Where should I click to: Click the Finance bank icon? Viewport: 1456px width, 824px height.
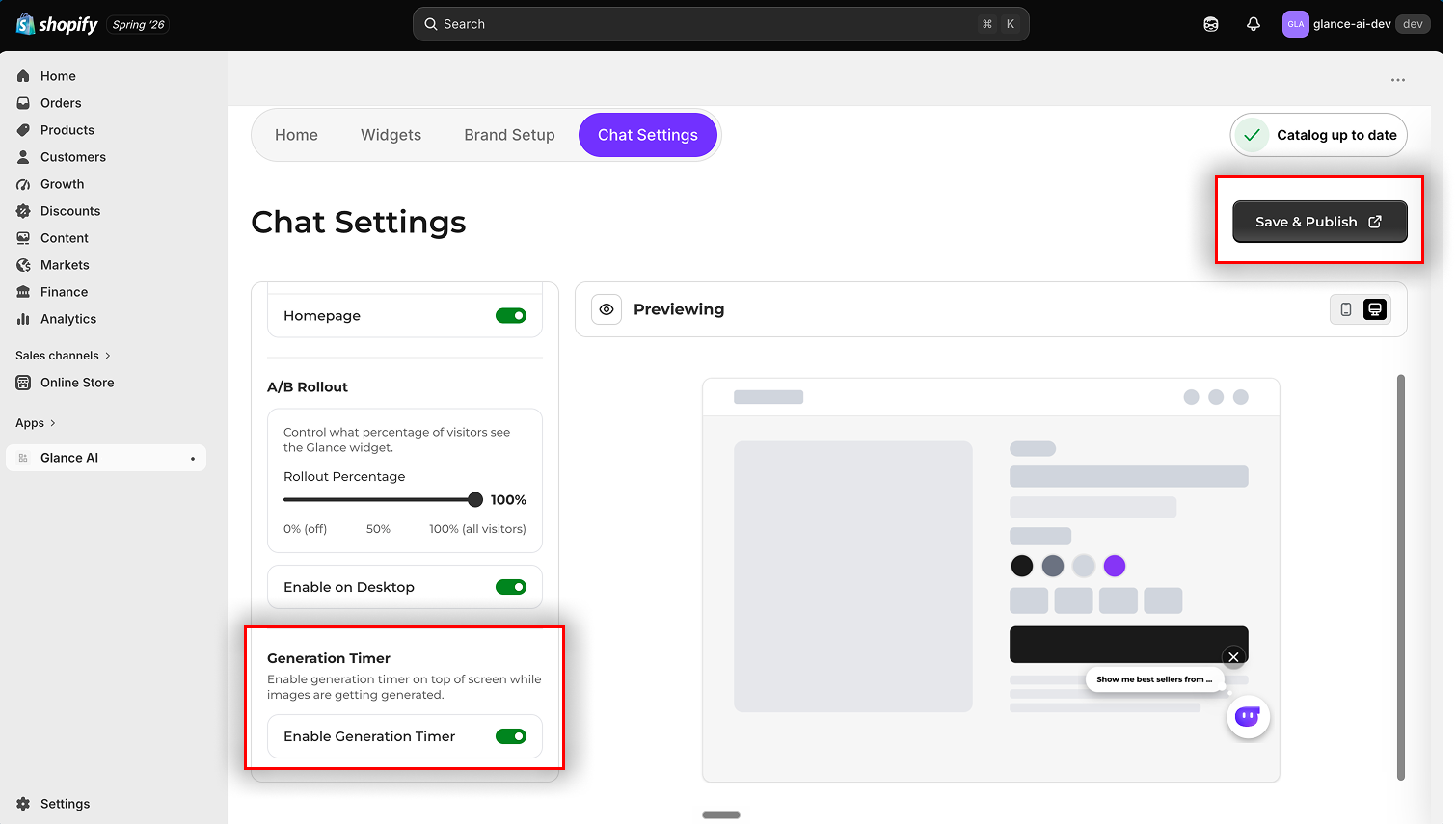[x=23, y=292]
